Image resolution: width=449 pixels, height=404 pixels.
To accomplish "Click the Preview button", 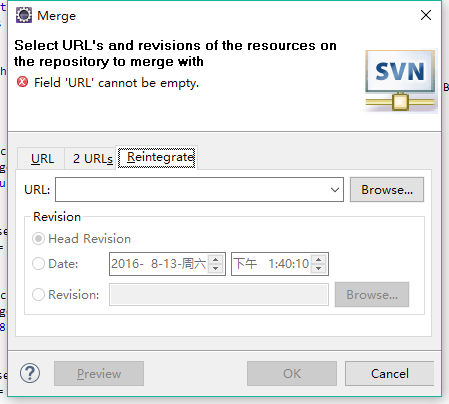I will pyautogui.click(x=99, y=373).
